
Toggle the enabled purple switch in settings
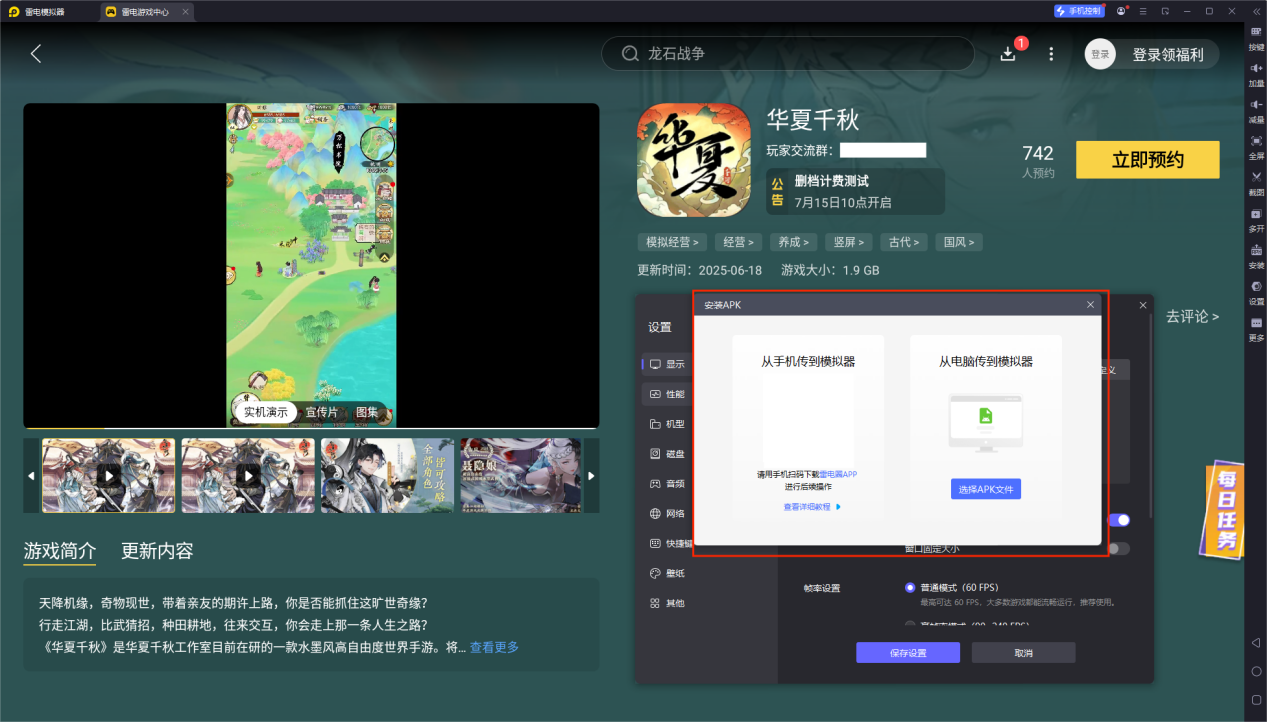(x=1119, y=520)
